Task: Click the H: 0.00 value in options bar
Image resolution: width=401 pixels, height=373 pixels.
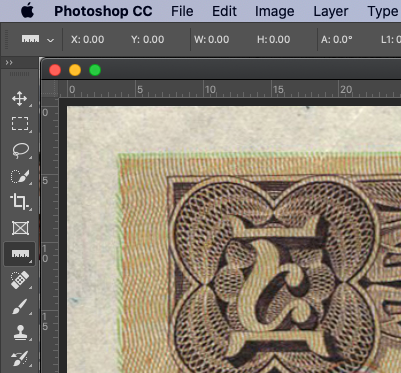Action: [273, 40]
